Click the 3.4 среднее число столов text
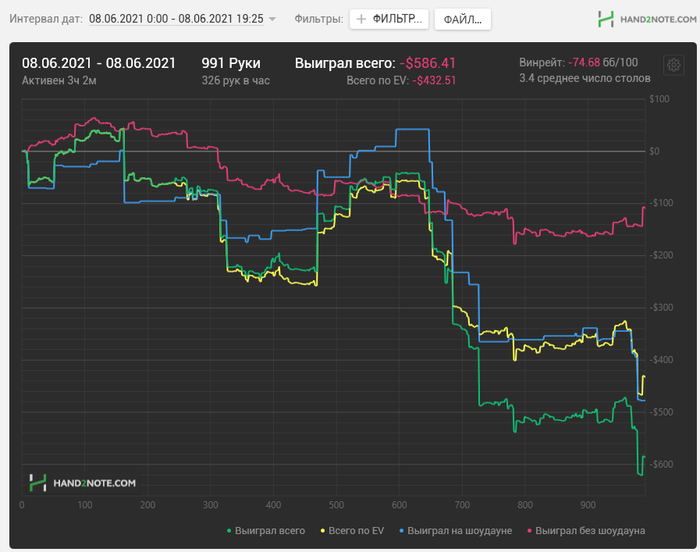 click(585, 78)
